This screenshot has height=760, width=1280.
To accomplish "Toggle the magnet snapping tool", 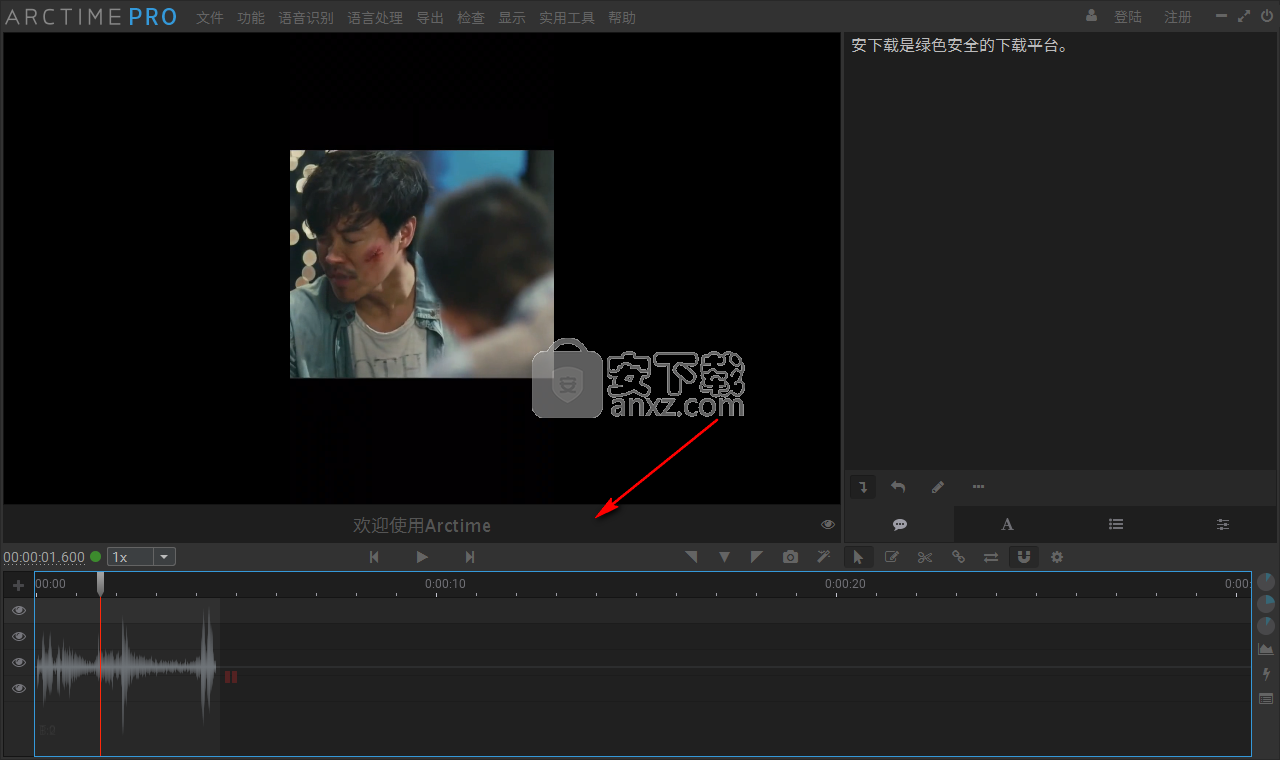I will pyautogui.click(x=1024, y=557).
